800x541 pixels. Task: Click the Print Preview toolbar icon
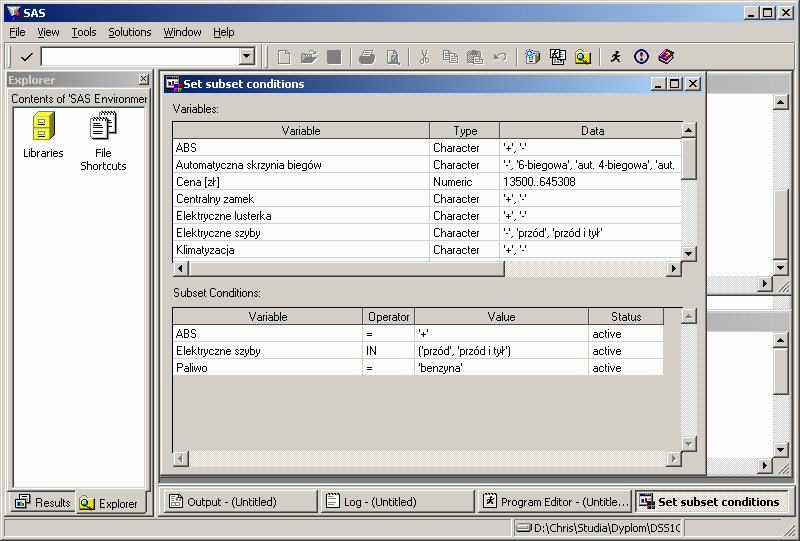coord(393,57)
